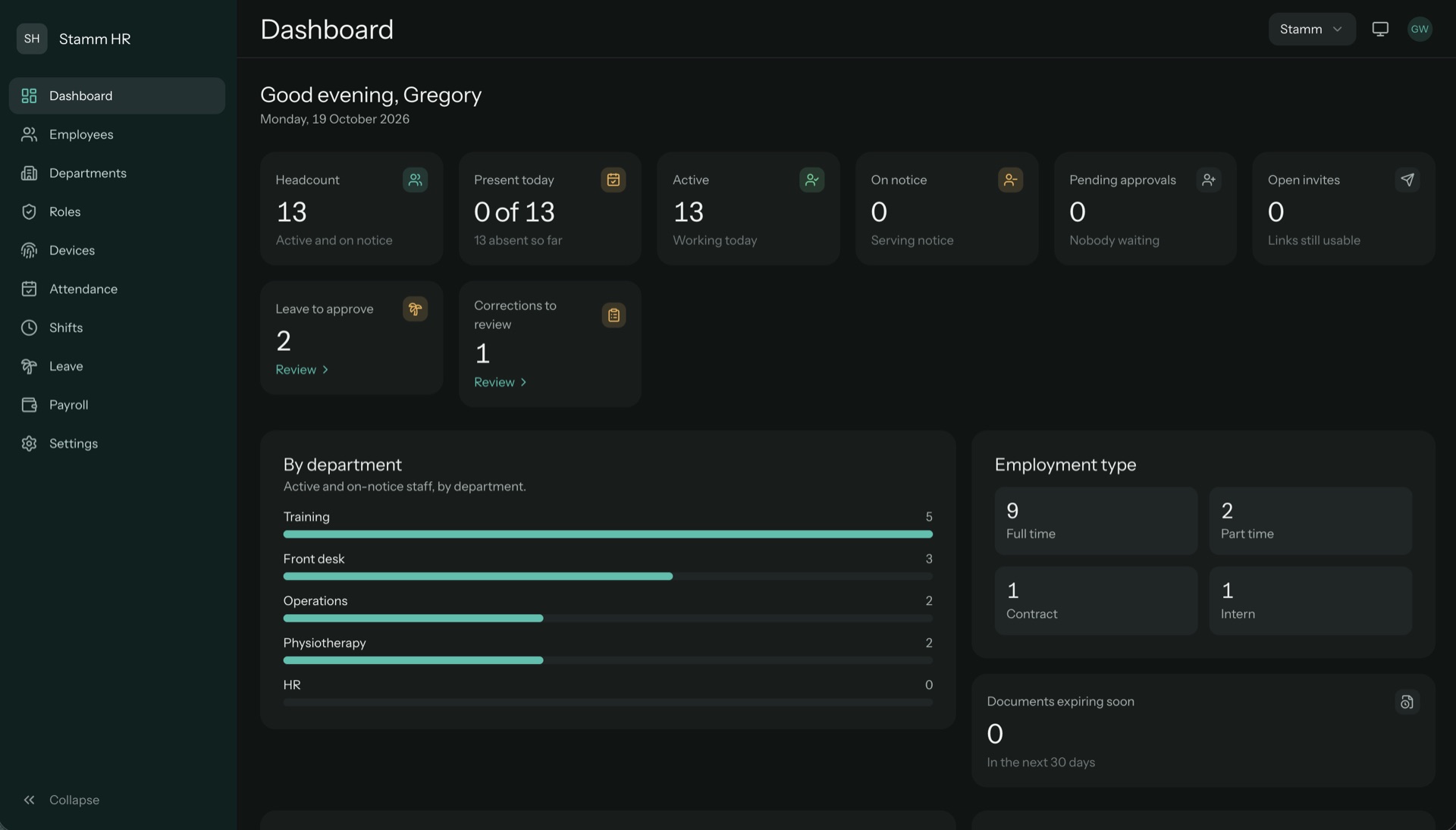Click the Leave to approve palm icon
Image resolution: width=1456 pixels, height=830 pixels.
(415, 309)
